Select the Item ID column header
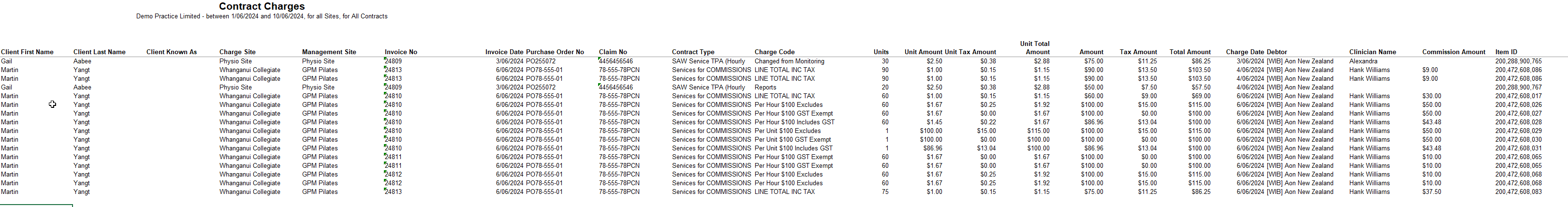The height and width of the screenshot is (207, 1568). pos(1507,52)
